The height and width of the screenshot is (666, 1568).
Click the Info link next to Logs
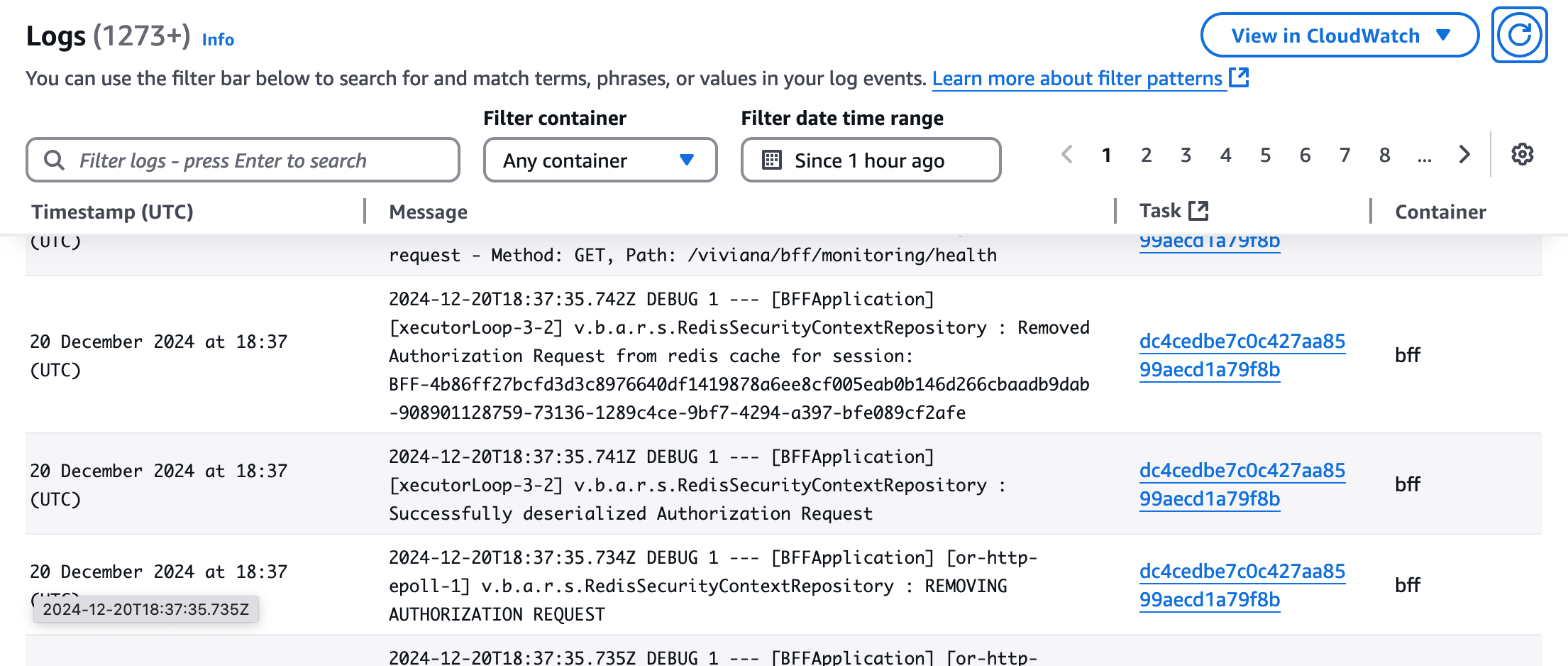[x=218, y=40]
